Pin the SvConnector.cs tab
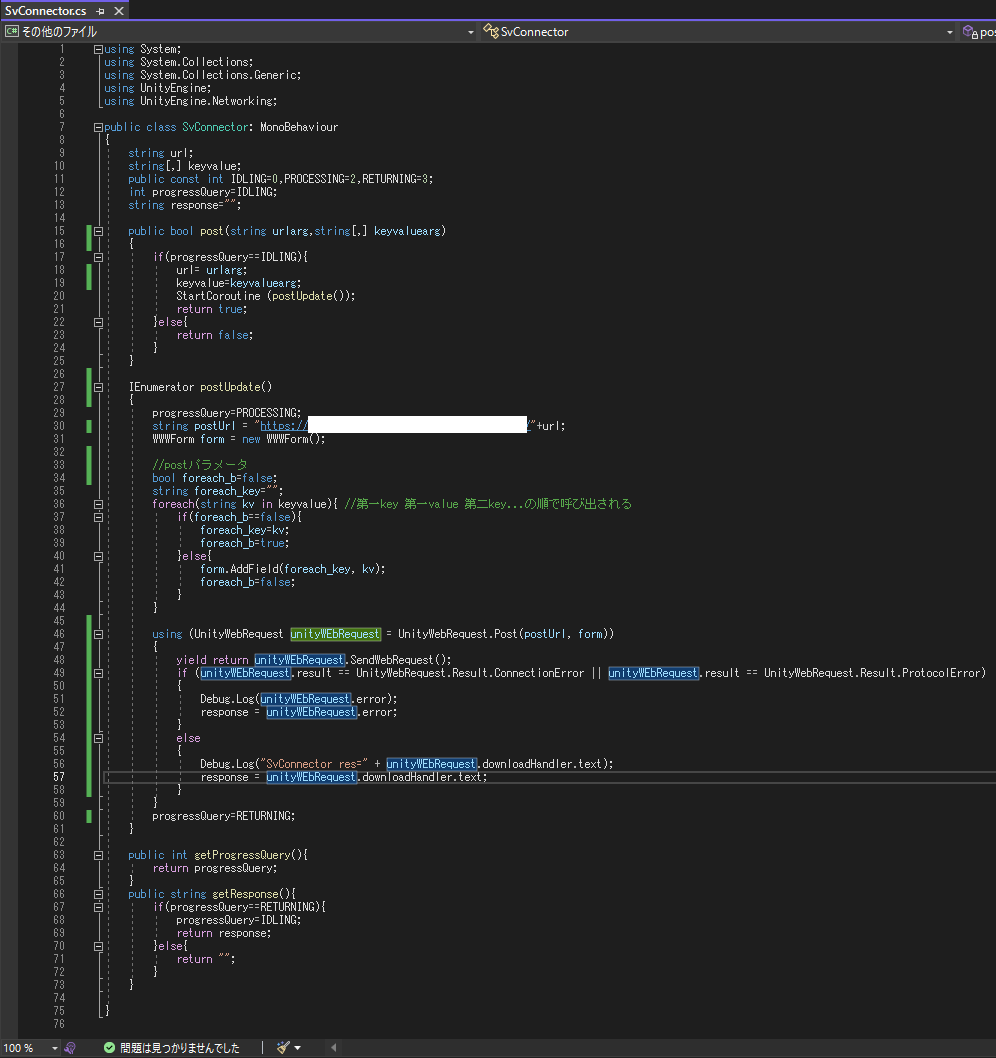The width and height of the screenshot is (996, 1058). [100, 11]
